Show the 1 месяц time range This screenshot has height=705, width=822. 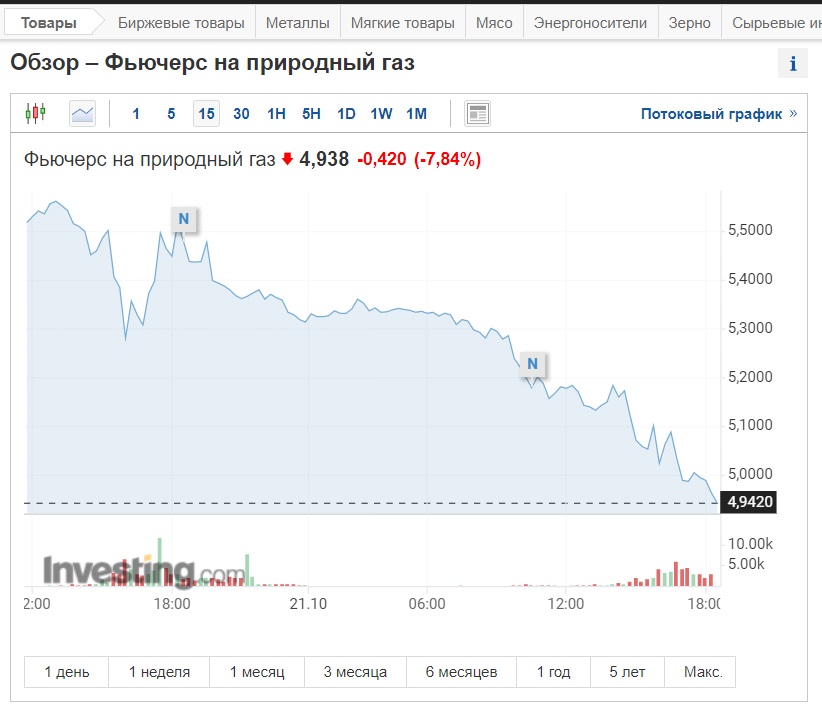[257, 672]
